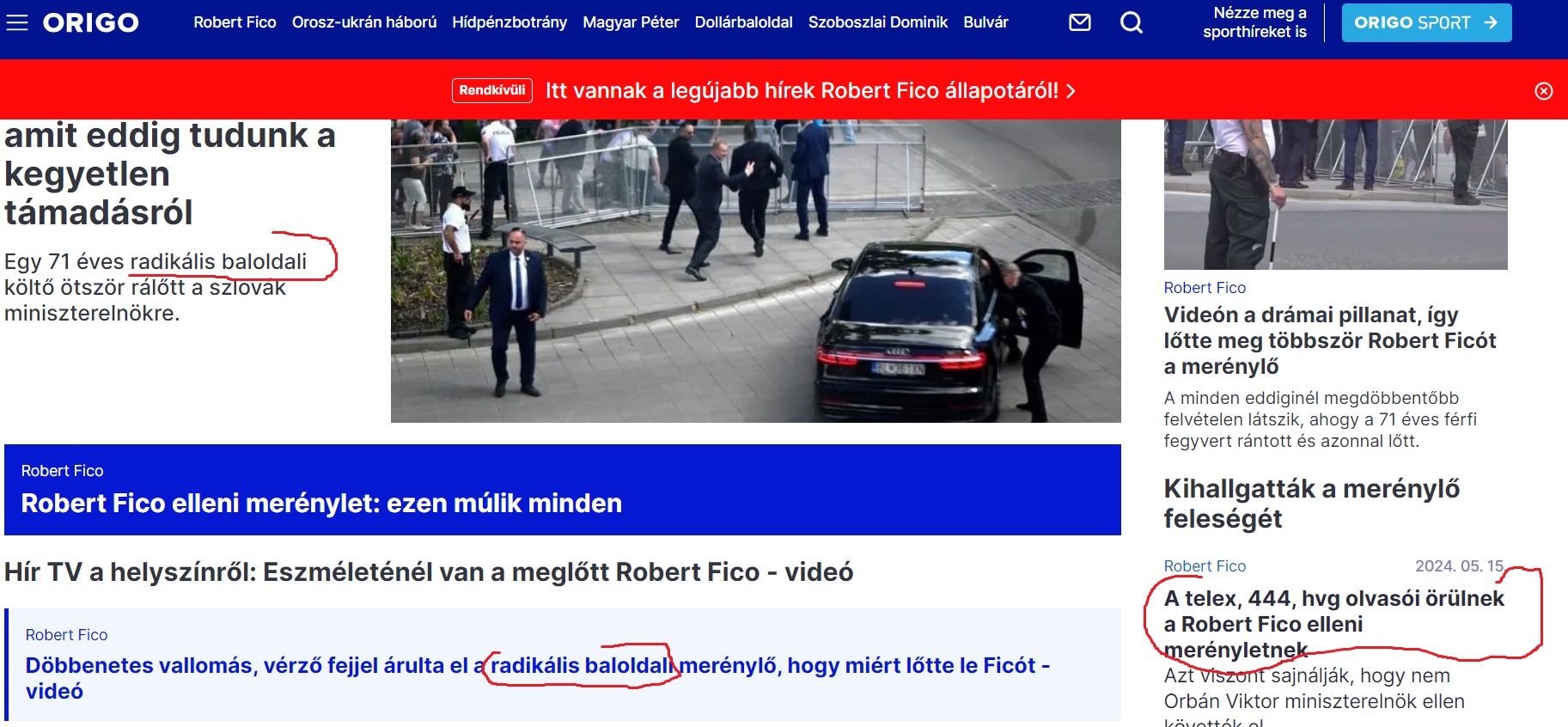Click the ORIGO logo
The width and height of the screenshot is (1568, 727).
[x=91, y=22]
